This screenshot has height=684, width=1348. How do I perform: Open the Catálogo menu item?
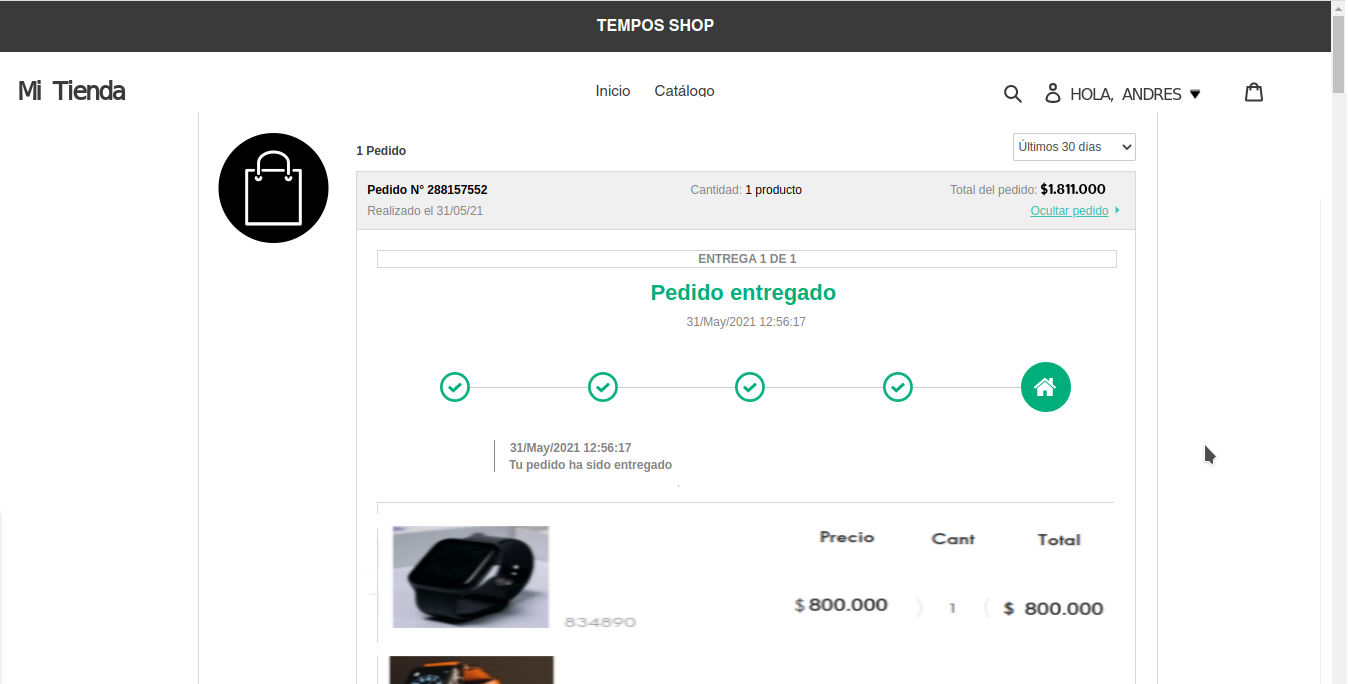pyautogui.click(x=684, y=91)
